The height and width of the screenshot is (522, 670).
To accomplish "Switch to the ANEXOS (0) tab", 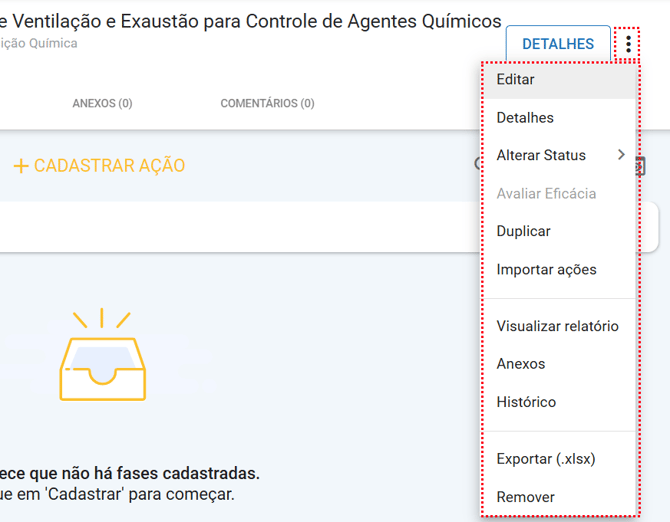I will (102, 103).
